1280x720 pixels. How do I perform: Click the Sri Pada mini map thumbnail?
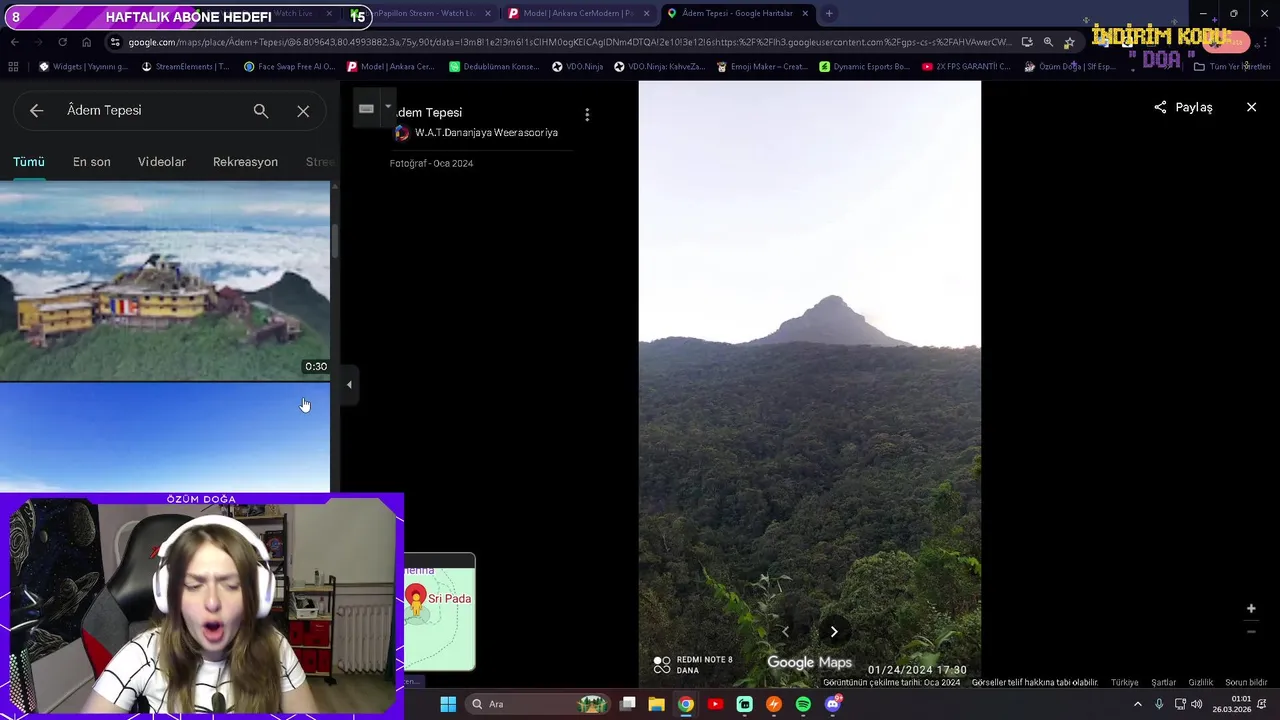(x=440, y=612)
